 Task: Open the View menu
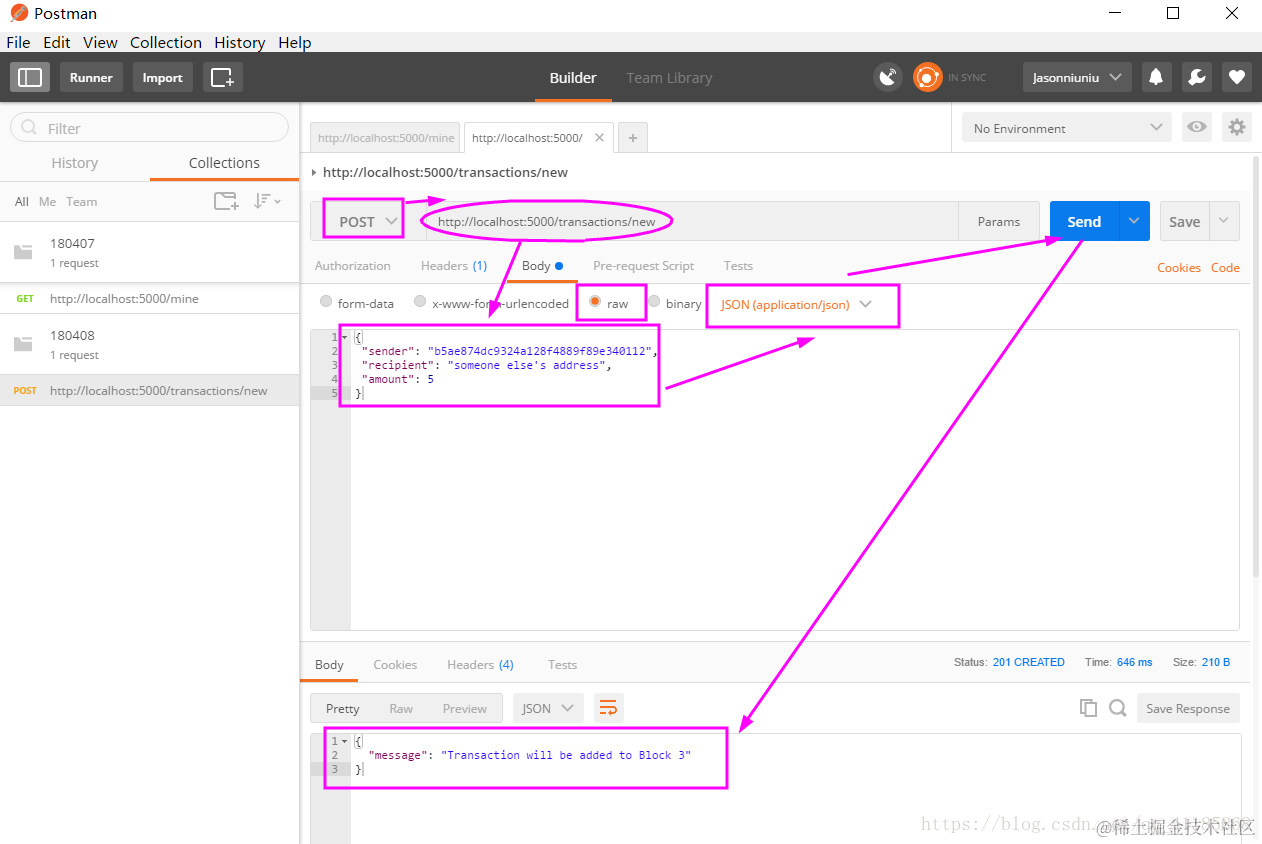(x=100, y=42)
